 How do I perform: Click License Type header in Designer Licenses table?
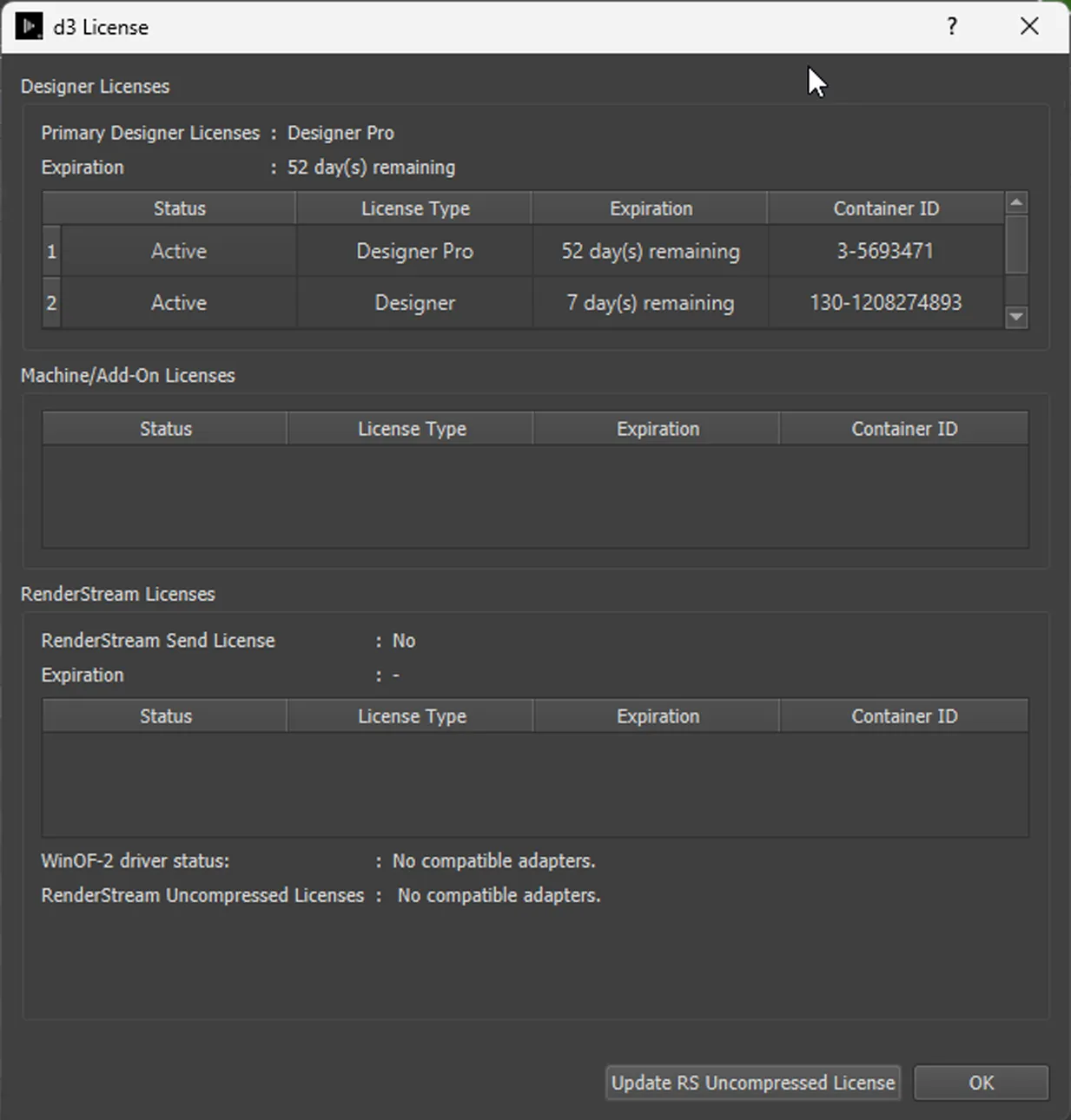(x=415, y=208)
